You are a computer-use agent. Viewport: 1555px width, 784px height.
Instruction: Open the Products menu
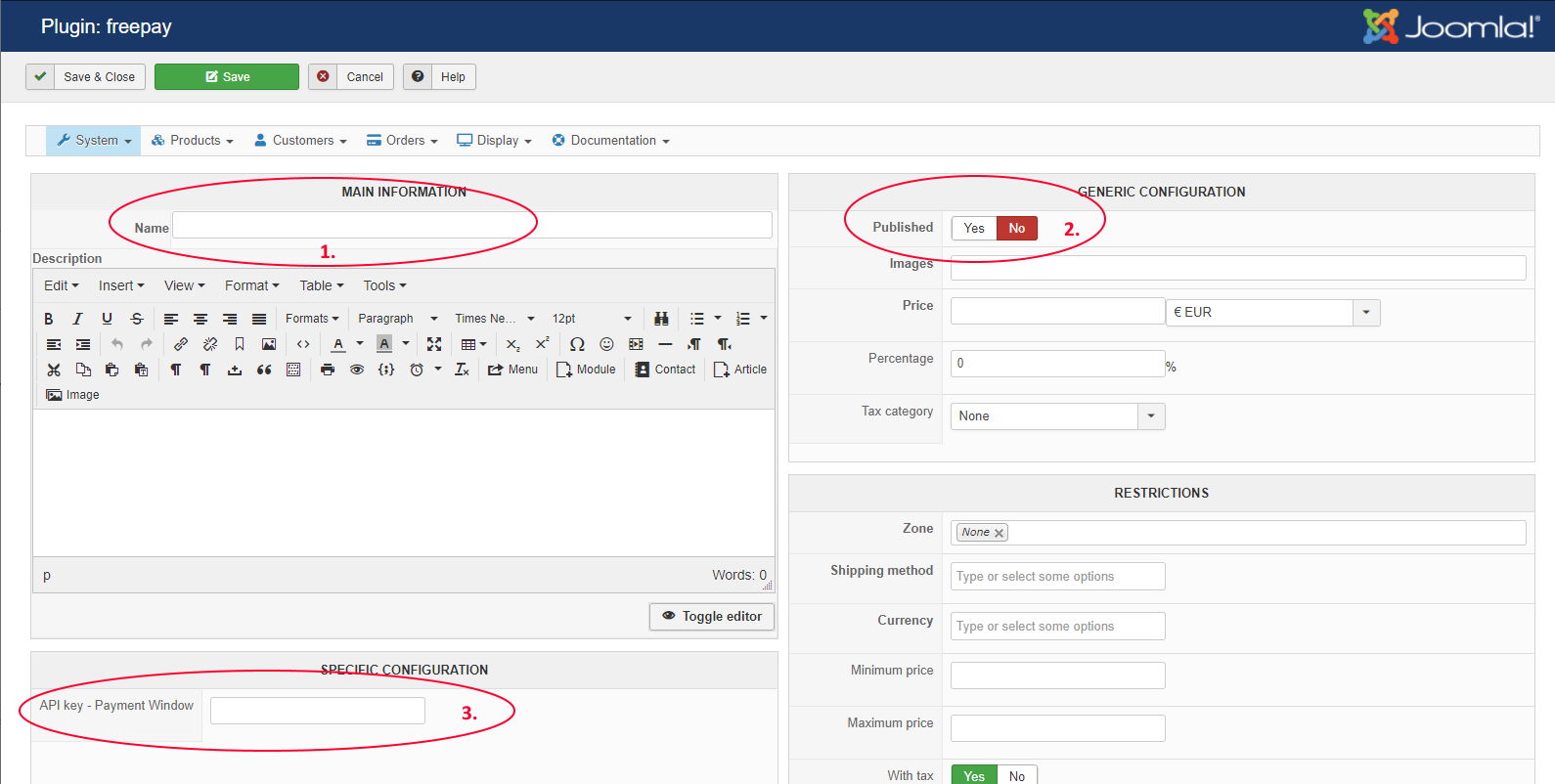pyautogui.click(x=193, y=141)
